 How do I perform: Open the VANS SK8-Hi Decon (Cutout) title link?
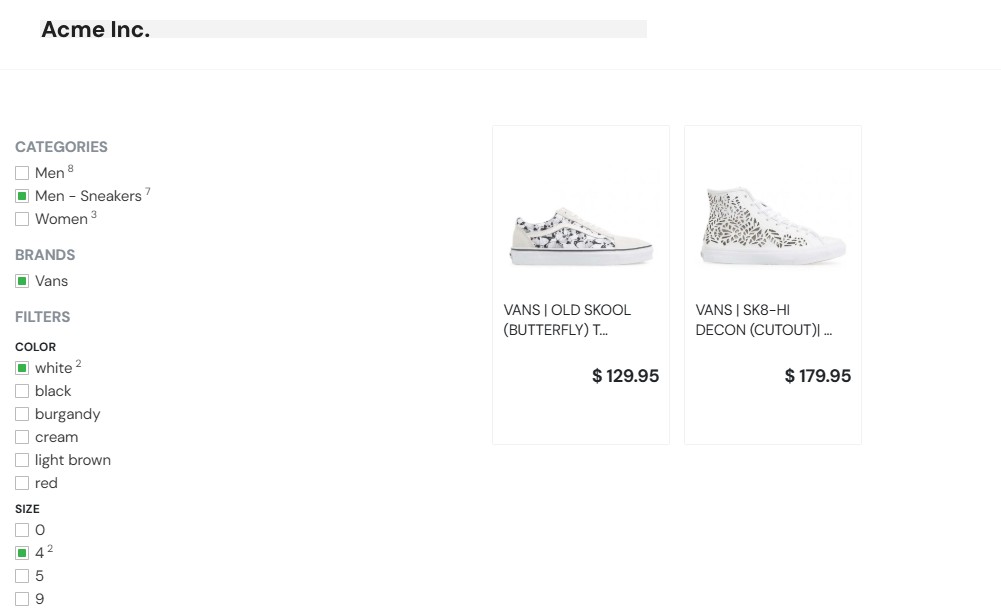tap(763, 320)
